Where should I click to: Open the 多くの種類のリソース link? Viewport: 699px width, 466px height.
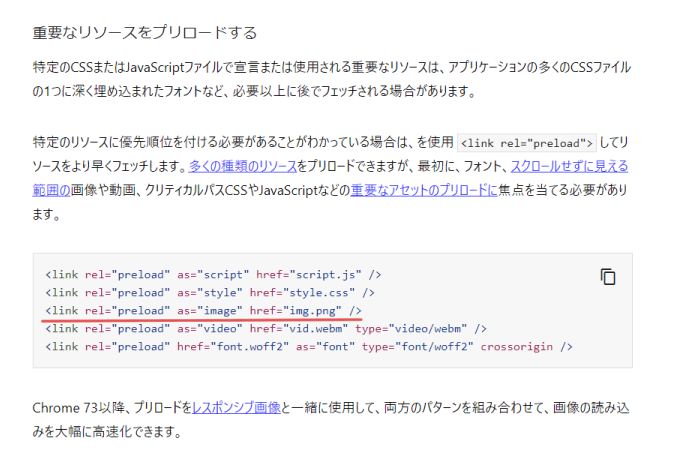pos(243,166)
